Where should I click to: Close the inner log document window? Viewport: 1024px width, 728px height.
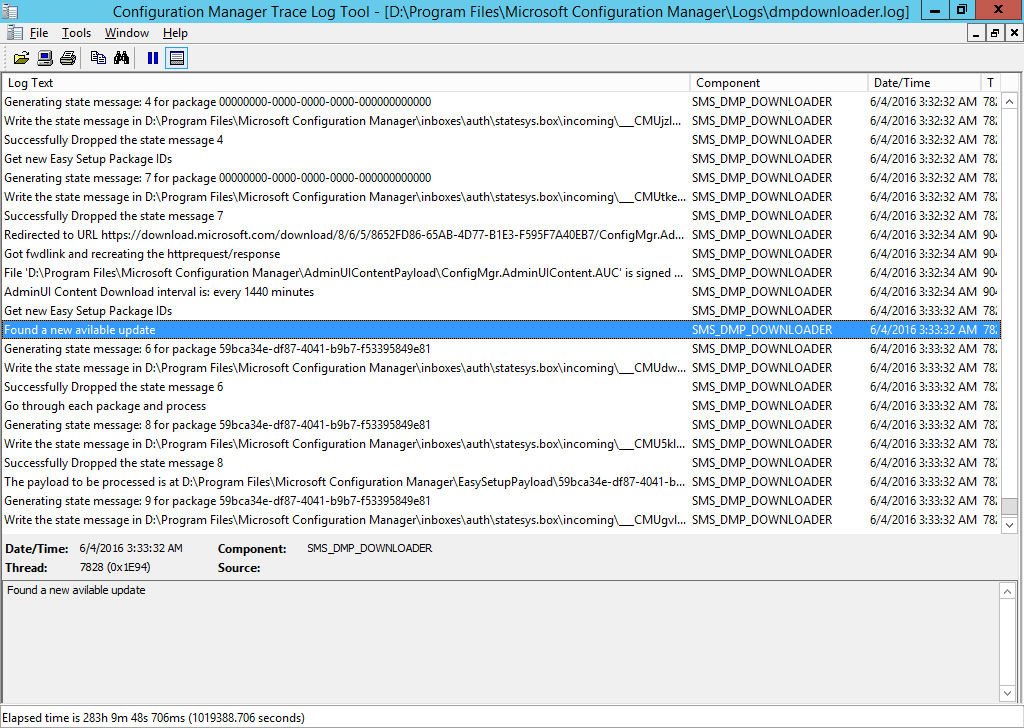pos(1014,33)
